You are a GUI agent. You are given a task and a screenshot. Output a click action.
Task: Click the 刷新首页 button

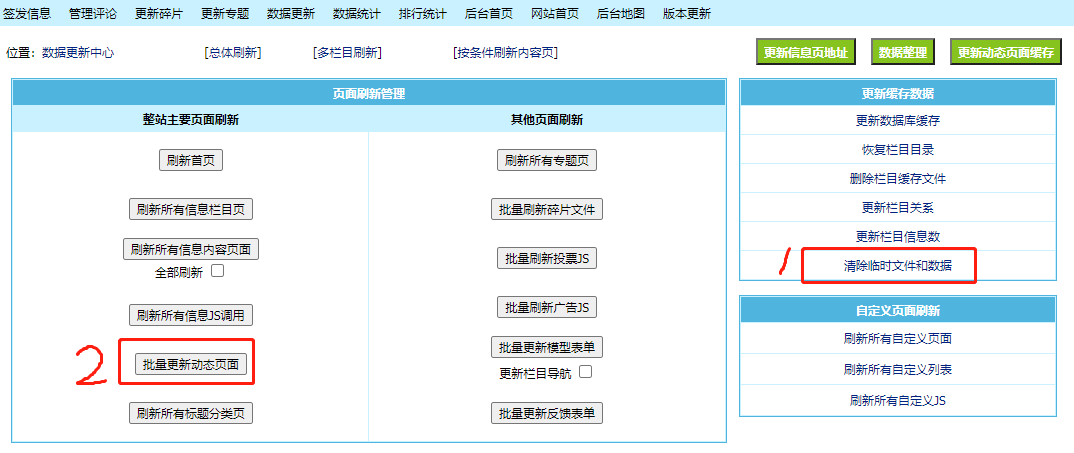[191, 160]
